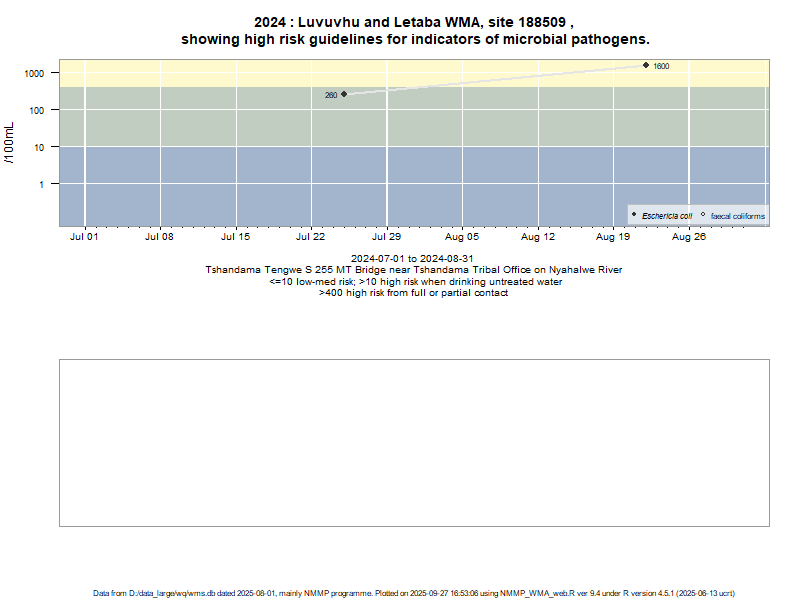Click the empty lower plot panel
Image resolution: width=800 pixels, height=600 pixels.
pyautogui.click(x=414, y=442)
